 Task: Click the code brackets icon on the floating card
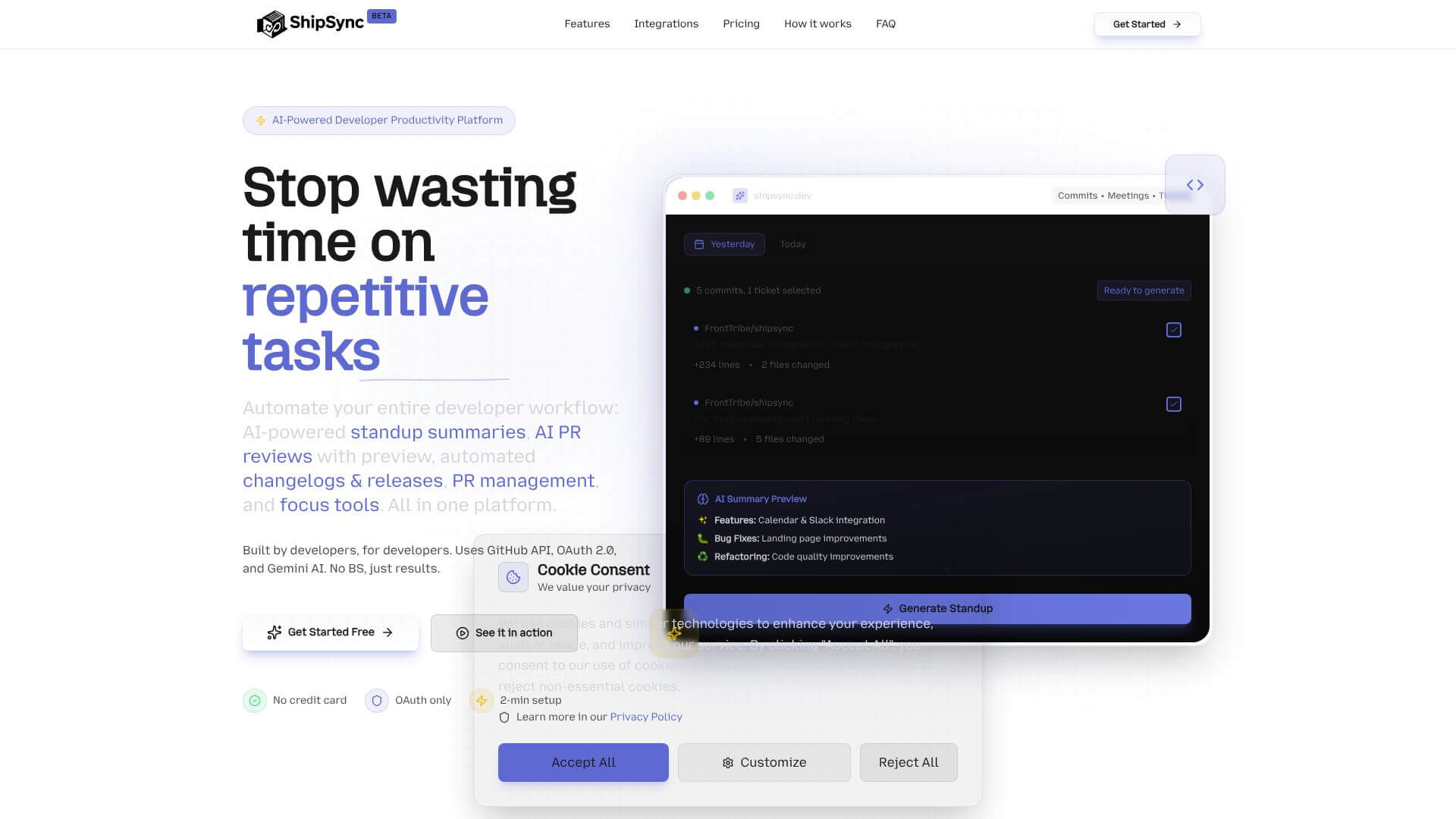tap(1194, 184)
